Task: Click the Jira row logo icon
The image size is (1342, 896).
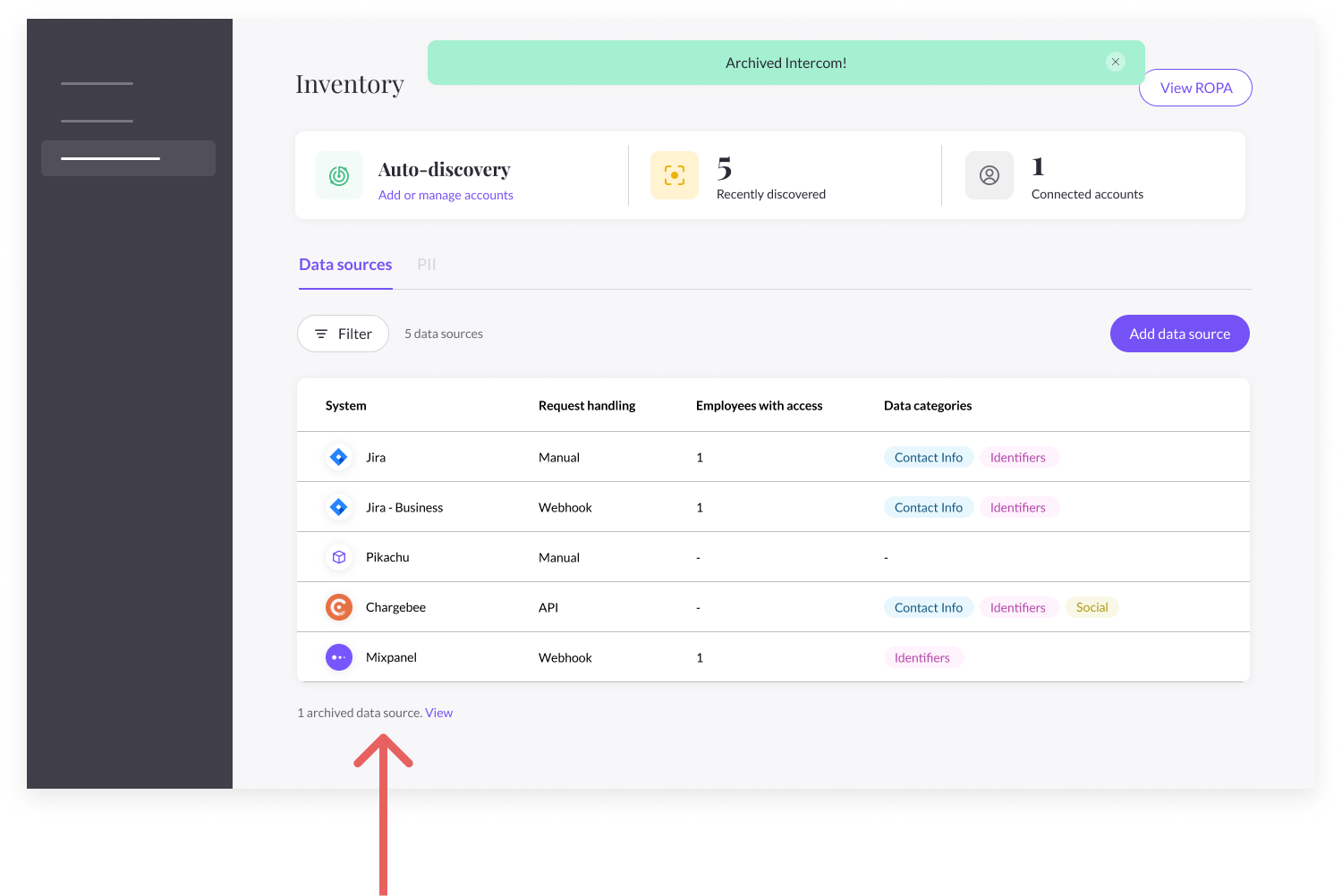Action: point(339,457)
